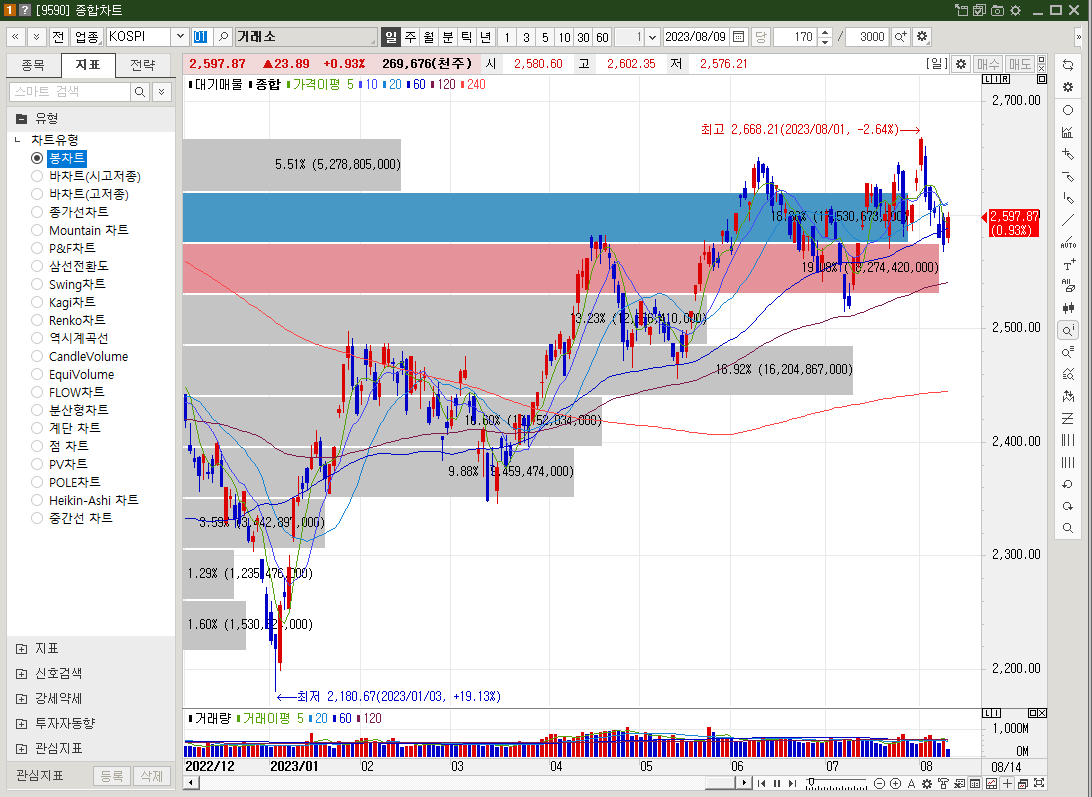Select Renko차트 radio option
1092x797 pixels.
pyautogui.click(x=37, y=320)
